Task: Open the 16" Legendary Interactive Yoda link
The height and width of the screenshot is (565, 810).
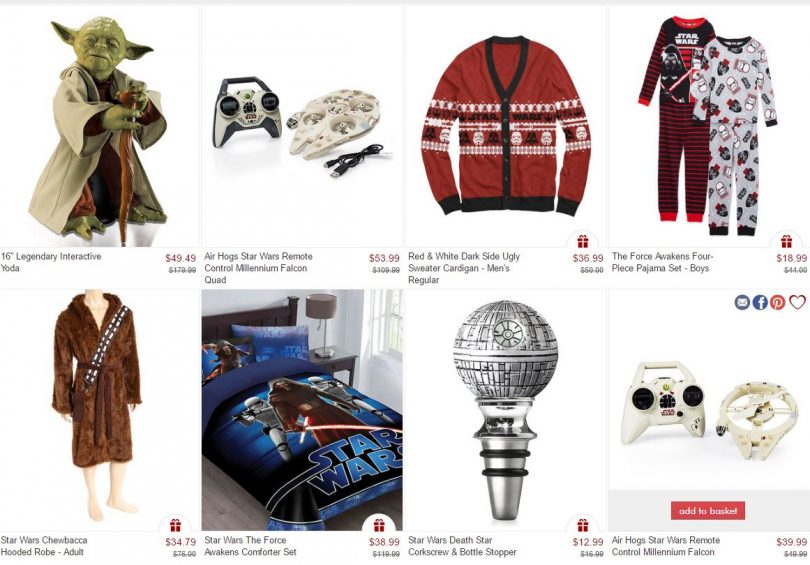Action: tap(51, 262)
